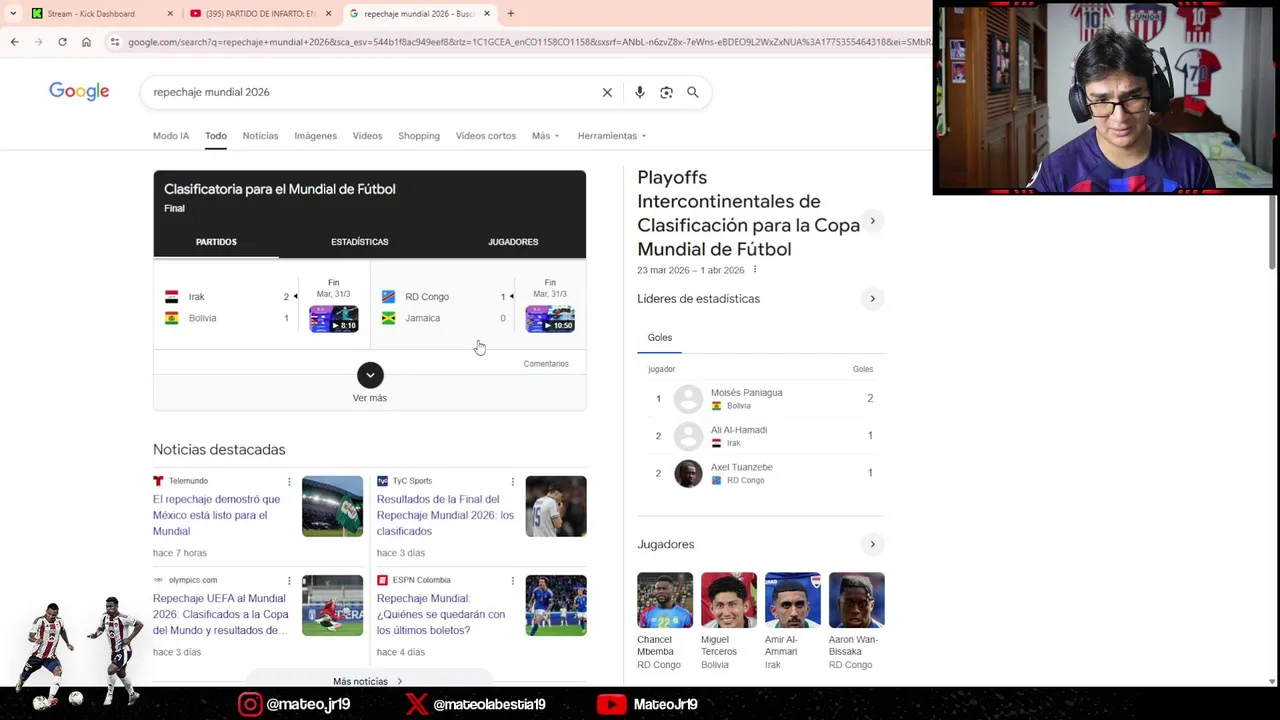Play RD Congo vs Jamaica highlights video

[550, 319]
